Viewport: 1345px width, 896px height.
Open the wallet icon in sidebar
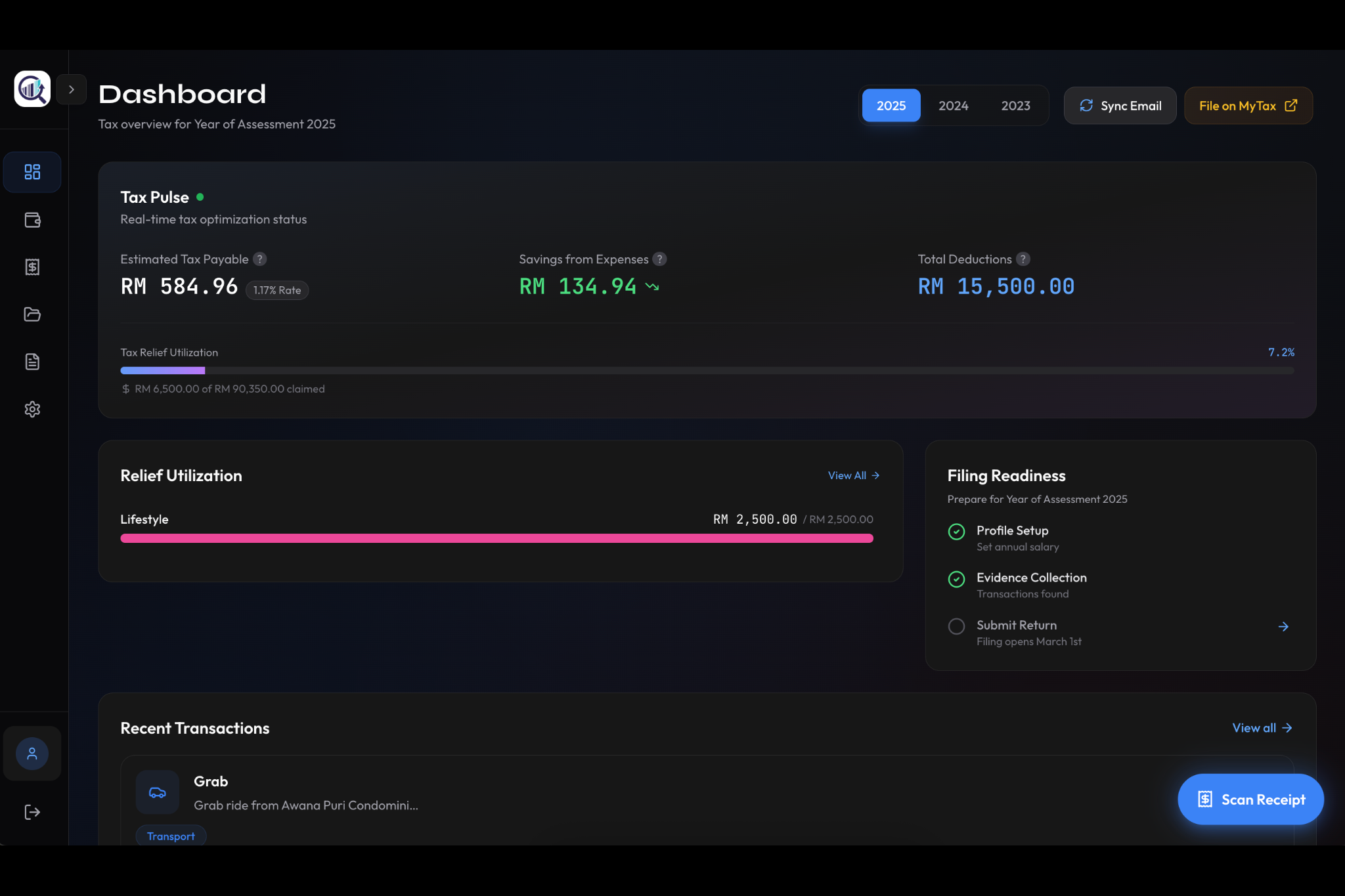click(32, 220)
